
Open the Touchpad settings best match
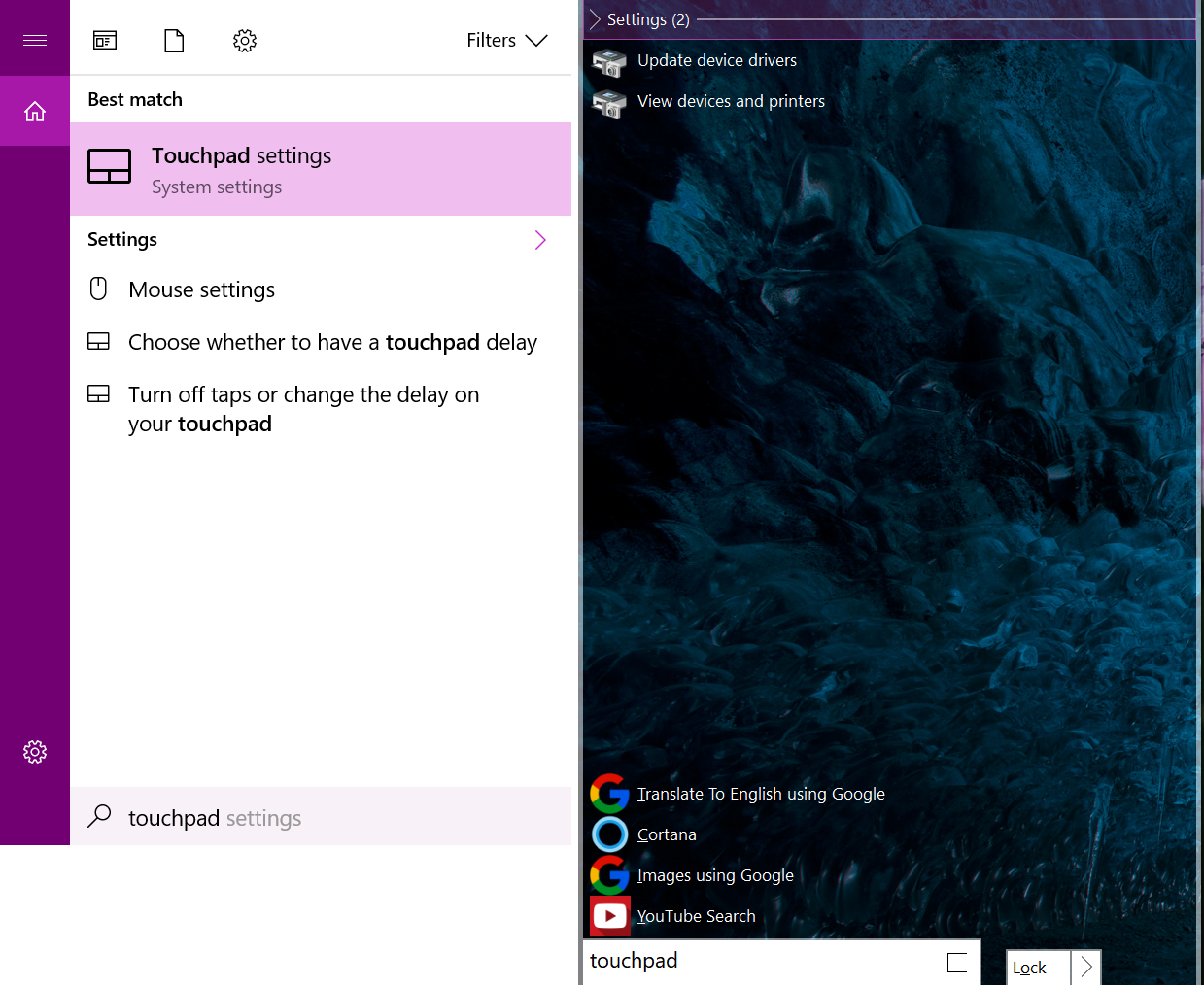321,169
